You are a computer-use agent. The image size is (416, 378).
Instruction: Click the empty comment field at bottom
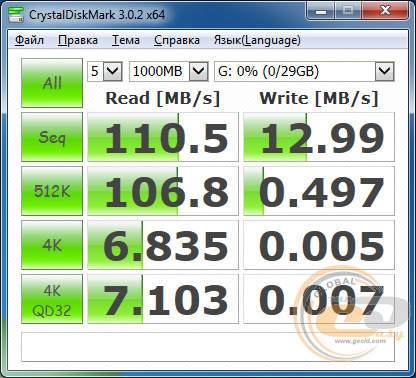pos(208,347)
